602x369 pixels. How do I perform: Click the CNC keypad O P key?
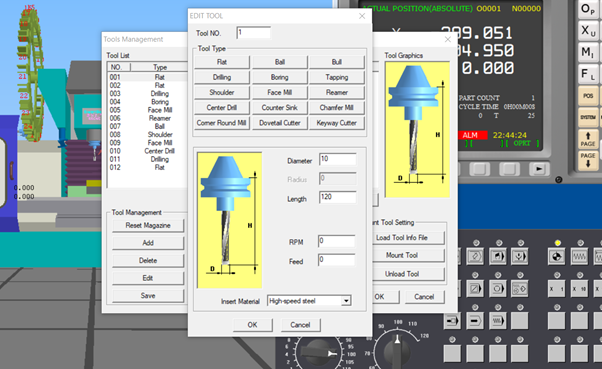(x=588, y=9)
